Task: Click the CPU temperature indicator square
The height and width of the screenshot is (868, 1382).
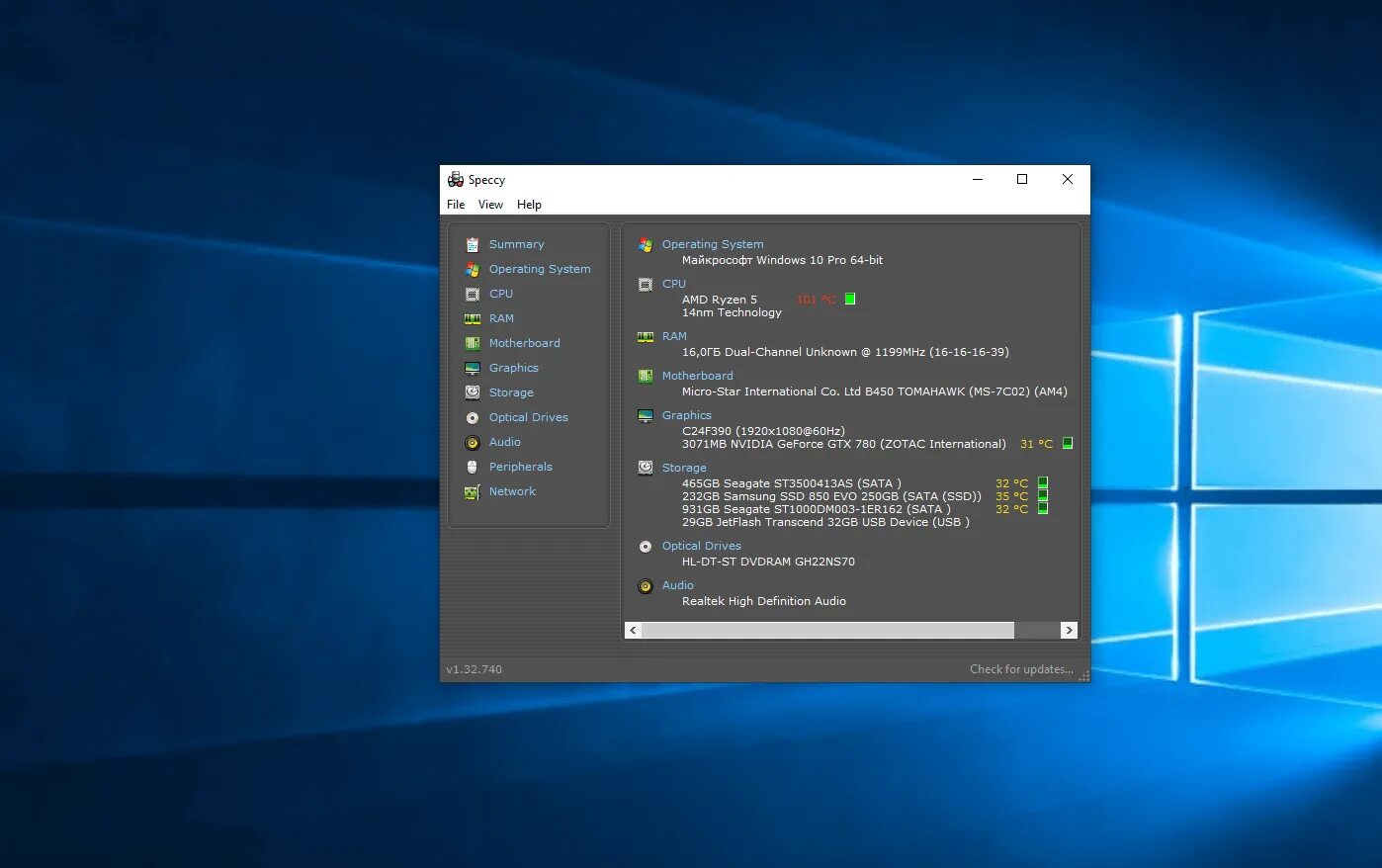Action: pyautogui.click(x=850, y=299)
